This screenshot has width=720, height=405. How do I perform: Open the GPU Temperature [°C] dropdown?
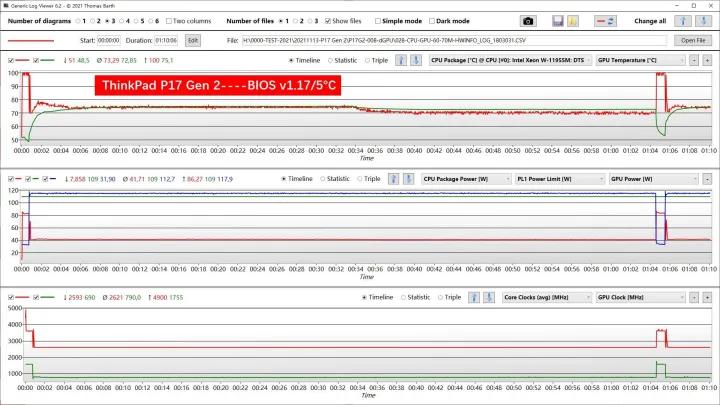[638, 60]
